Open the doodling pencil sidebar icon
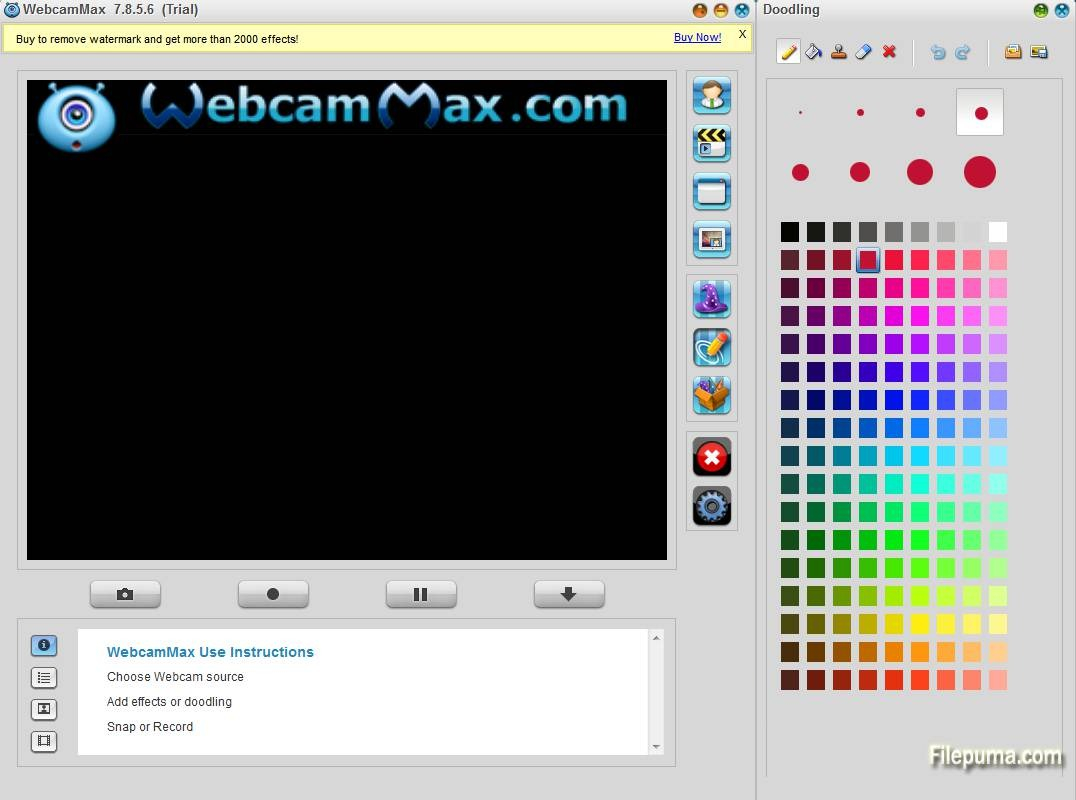 (712, 348)
